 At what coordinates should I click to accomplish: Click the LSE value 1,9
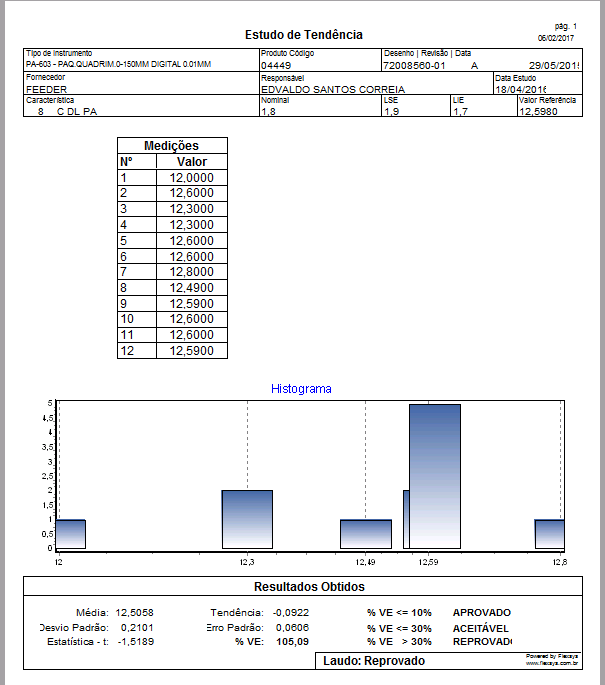point(391,112)
